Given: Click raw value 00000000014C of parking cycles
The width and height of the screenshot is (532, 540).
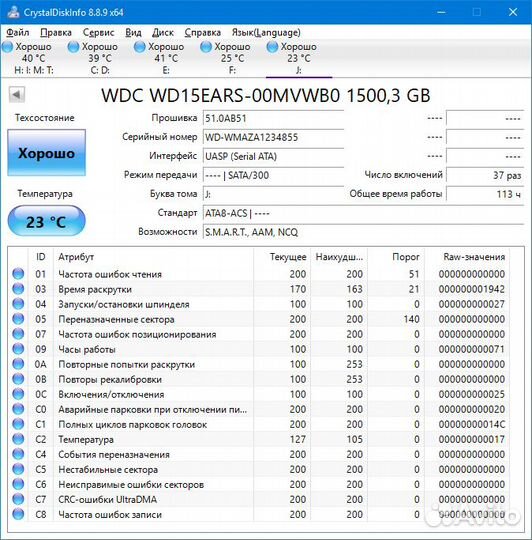Looking at the screenshot, I should click(x=472, y=424).
